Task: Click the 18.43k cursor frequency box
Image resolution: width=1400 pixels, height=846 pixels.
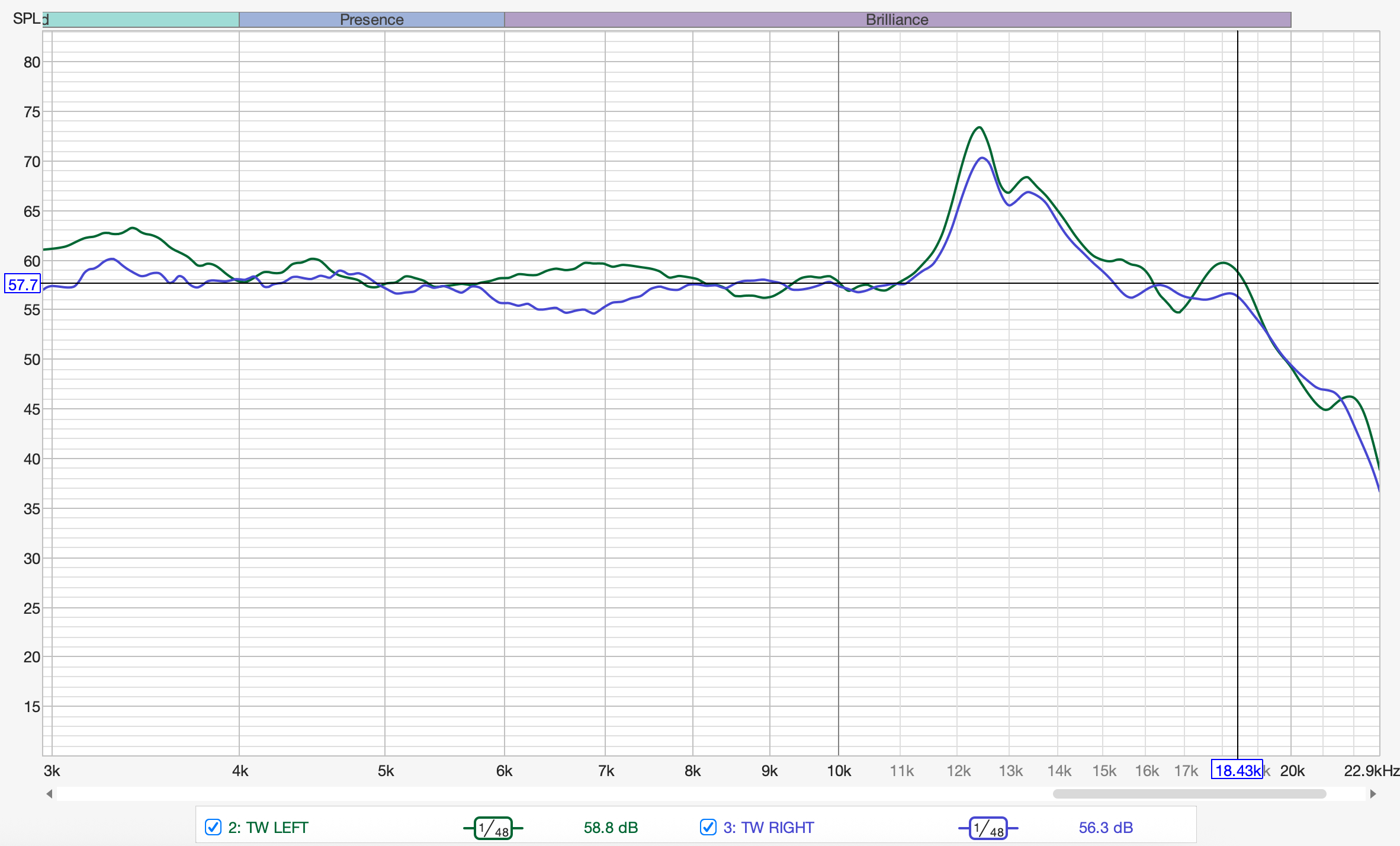Action: (x=1237, y=770)
